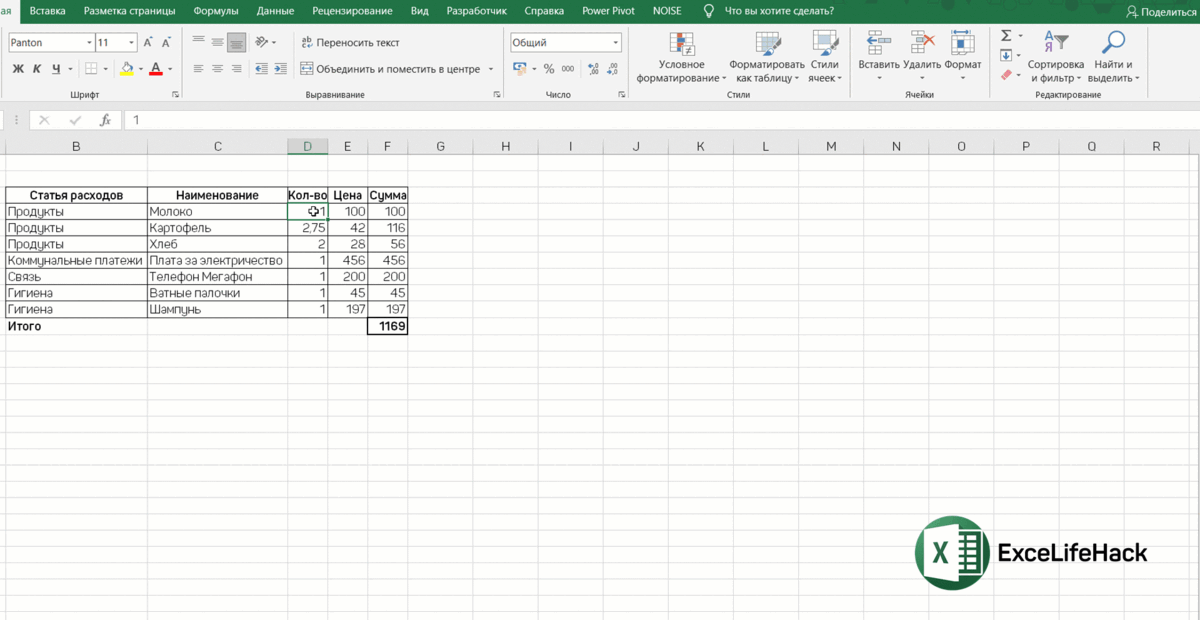Viewport: 1200px width, 620px height.
Task: Open Общий number format dropdown
Action: 616,43
